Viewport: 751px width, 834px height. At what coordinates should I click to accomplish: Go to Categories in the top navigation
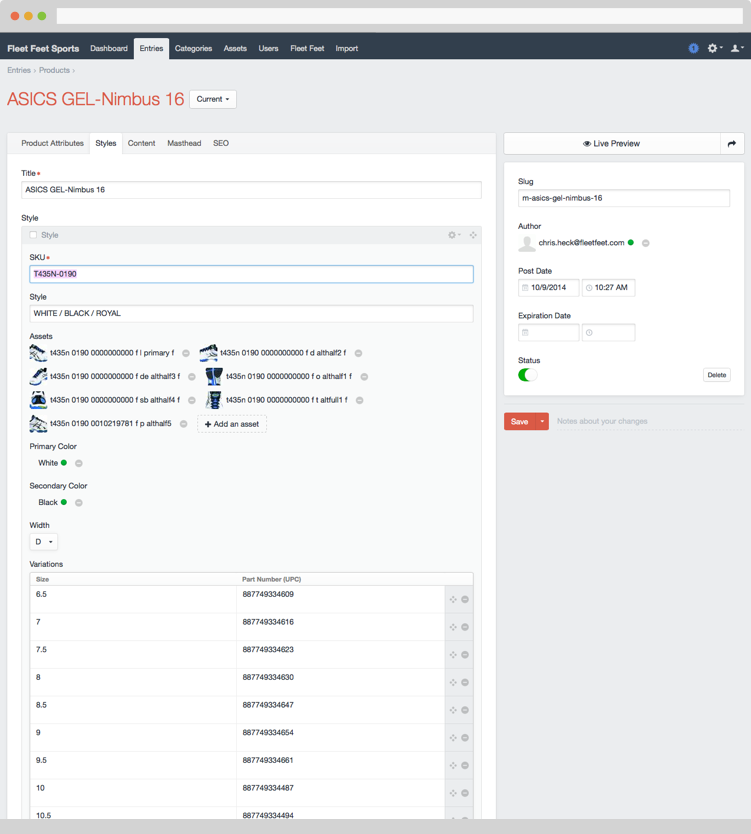[194, 48]
